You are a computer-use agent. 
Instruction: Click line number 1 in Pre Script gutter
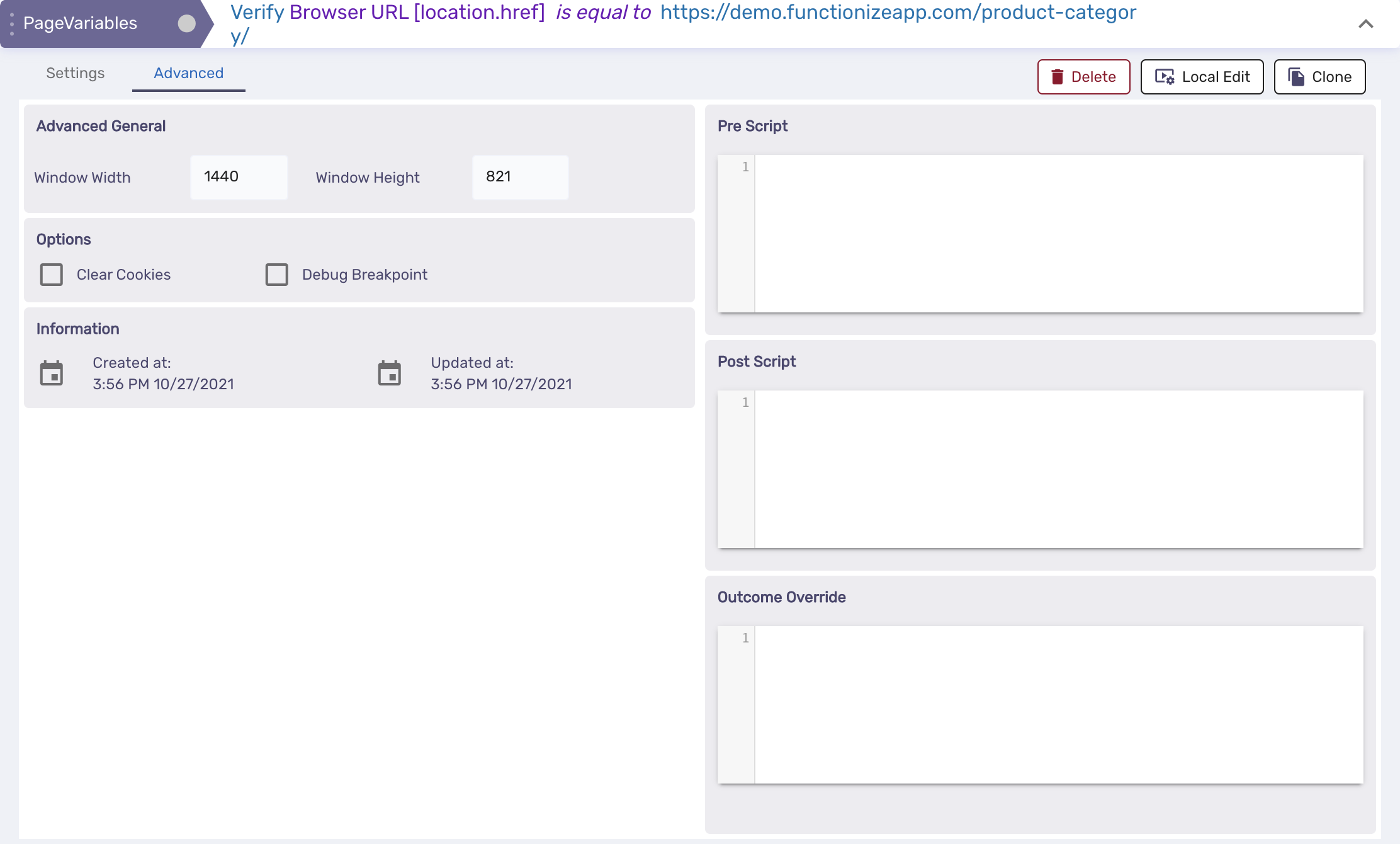tap(745, 167)
